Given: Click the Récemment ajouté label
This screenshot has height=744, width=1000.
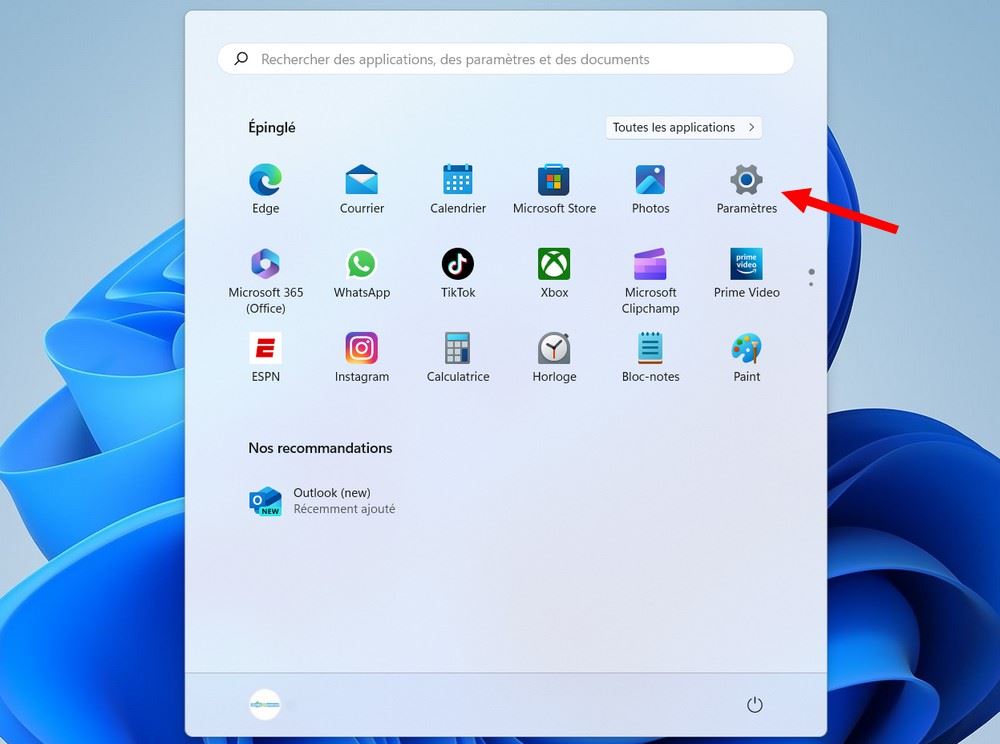Looking at the screenshot, I should click(344, 509).
